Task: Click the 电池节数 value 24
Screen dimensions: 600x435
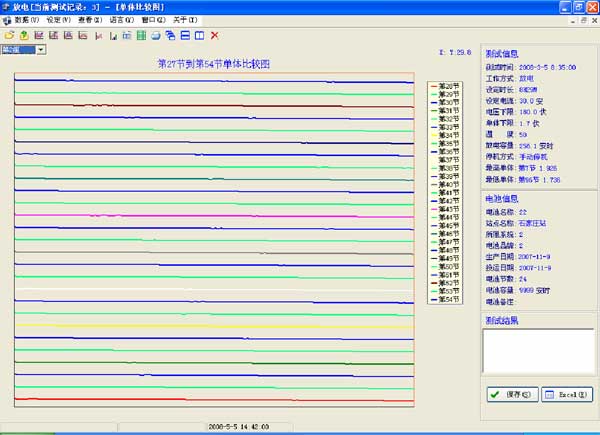Action: (523, 279)
